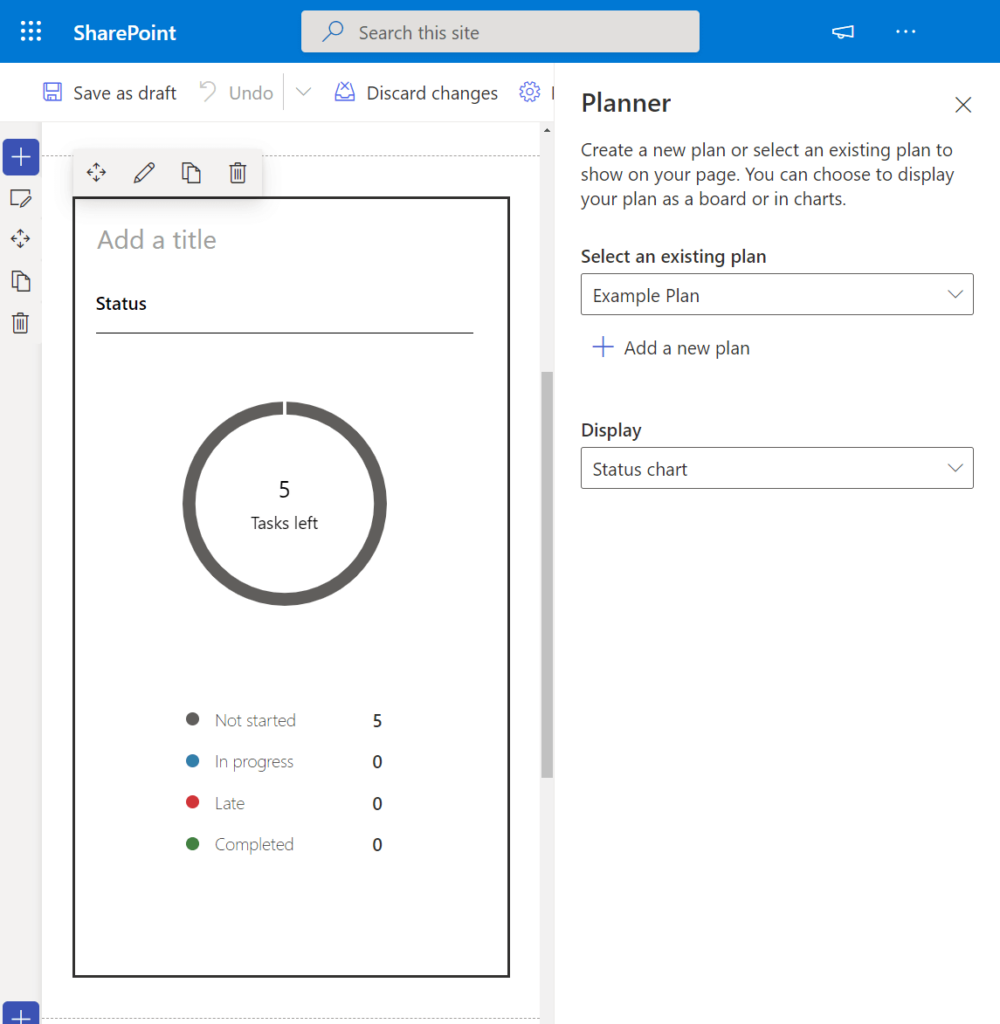Viewport: 1000px width, 1024px height.
Task: Open the Display Status chart dropdown
Action: [777, 468]
